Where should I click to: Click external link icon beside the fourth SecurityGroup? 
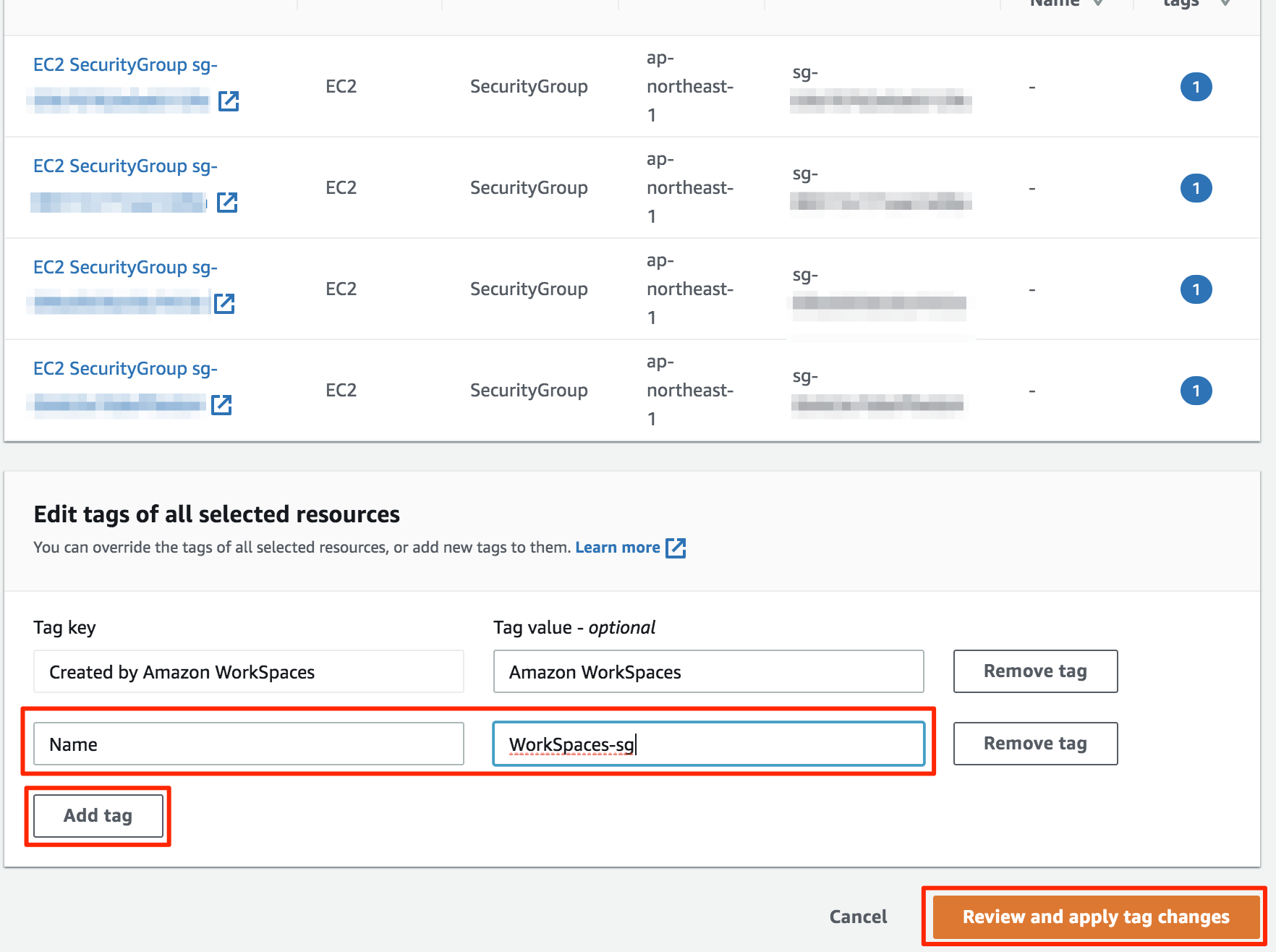pos(223,406)
